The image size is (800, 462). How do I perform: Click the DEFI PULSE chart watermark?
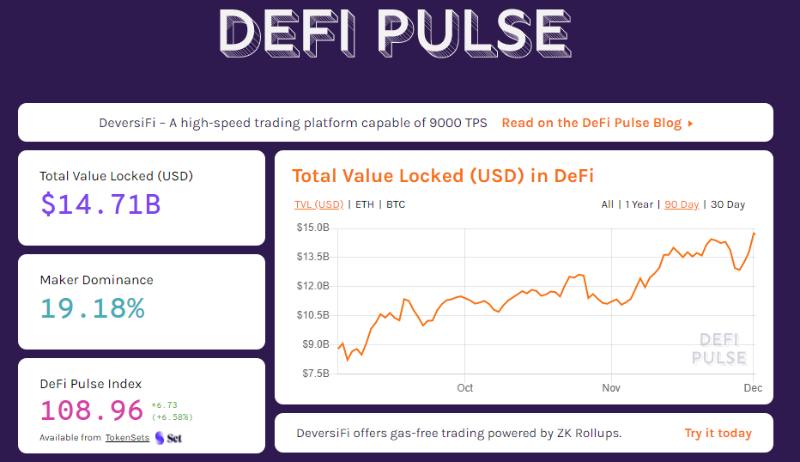point(719,348)
